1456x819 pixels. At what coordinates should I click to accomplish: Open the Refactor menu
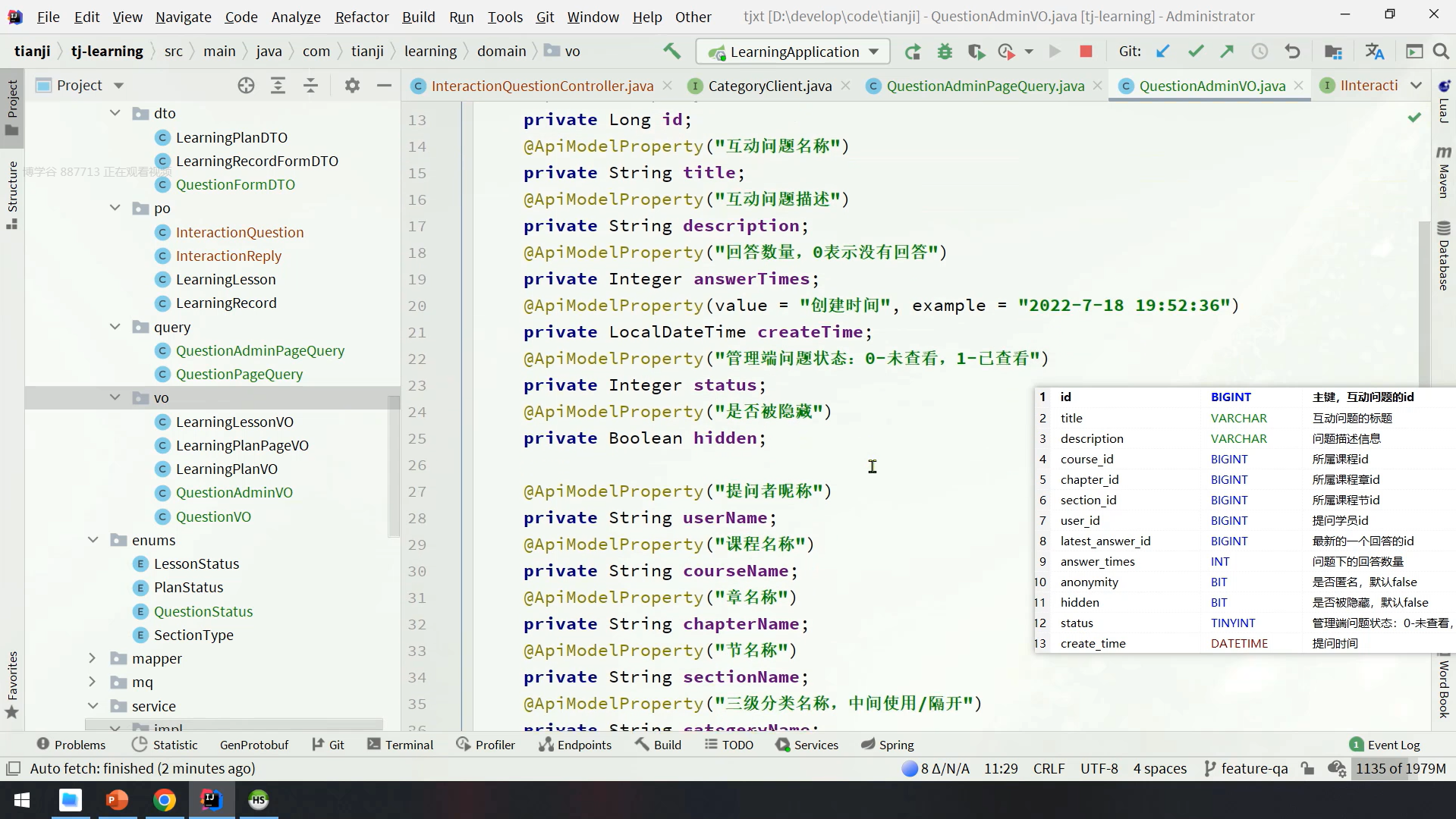point(362,17)
